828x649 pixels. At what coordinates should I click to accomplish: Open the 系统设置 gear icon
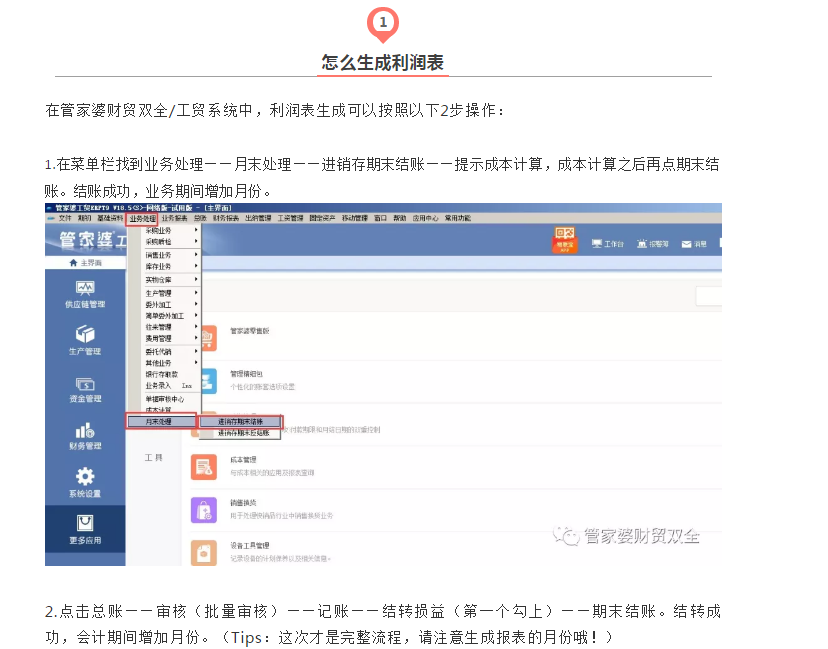click(x=85, y=477)
